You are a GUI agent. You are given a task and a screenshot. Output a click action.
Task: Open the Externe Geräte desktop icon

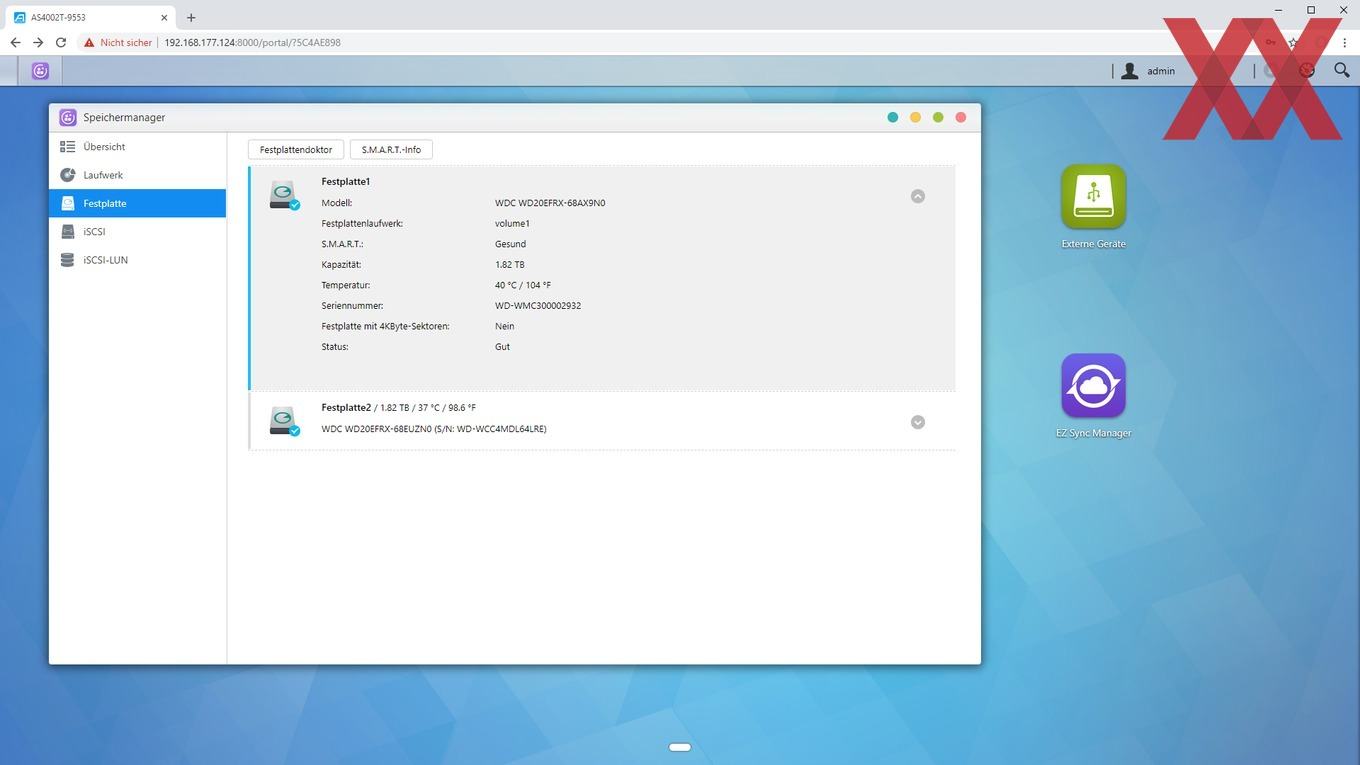[1093, 197]
